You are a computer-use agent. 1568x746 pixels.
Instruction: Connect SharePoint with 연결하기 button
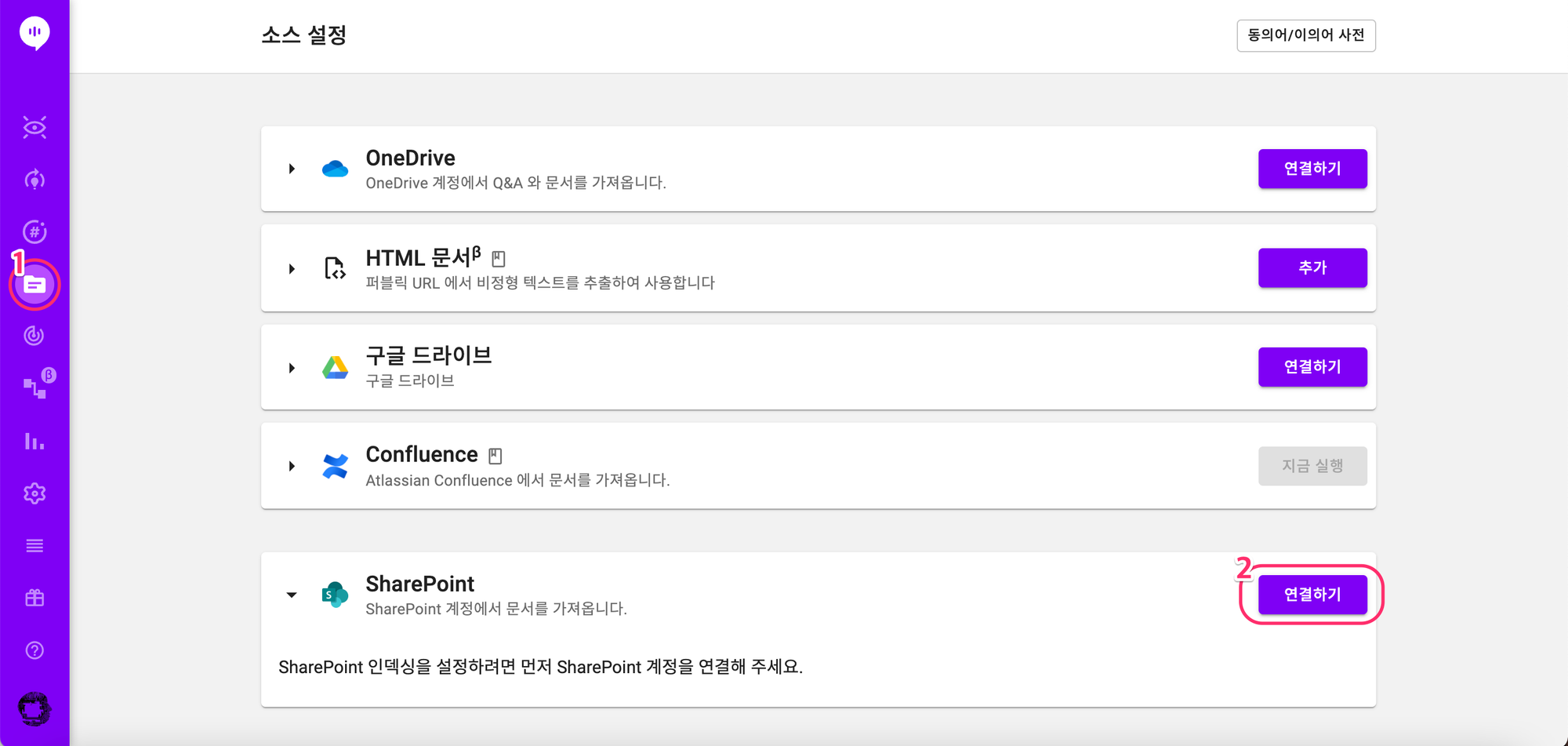pos(1312,595)
